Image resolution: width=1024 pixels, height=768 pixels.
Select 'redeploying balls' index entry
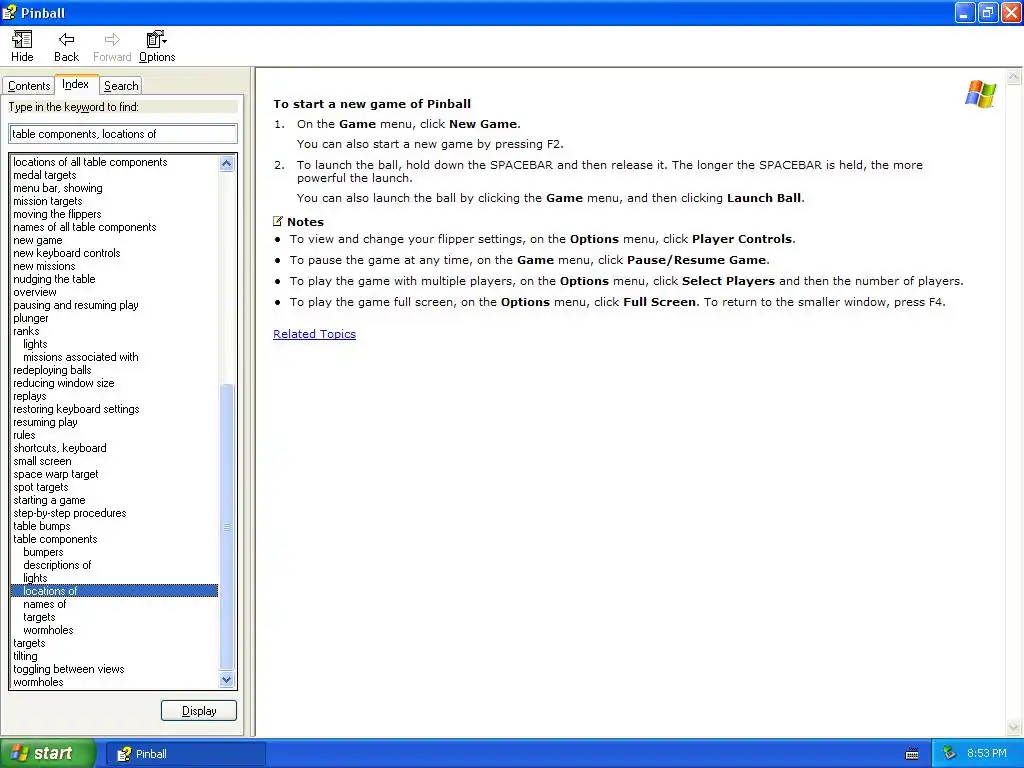tap(52, 370)
